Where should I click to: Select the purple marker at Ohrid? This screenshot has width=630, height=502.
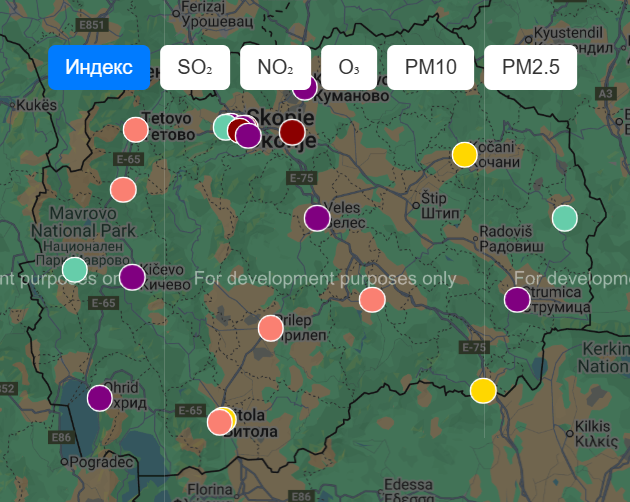pos(99,398)
